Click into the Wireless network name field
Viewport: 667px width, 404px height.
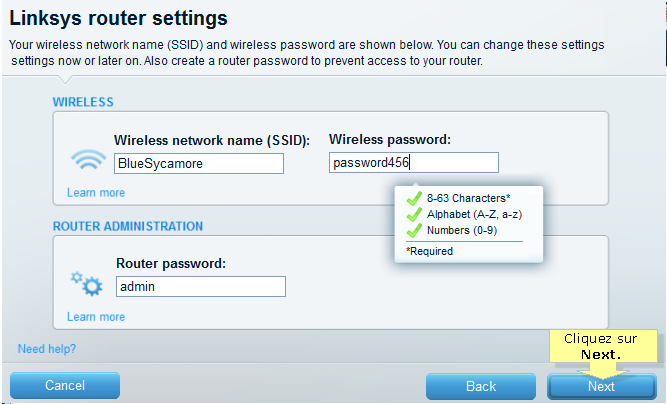tap(199, 164)
